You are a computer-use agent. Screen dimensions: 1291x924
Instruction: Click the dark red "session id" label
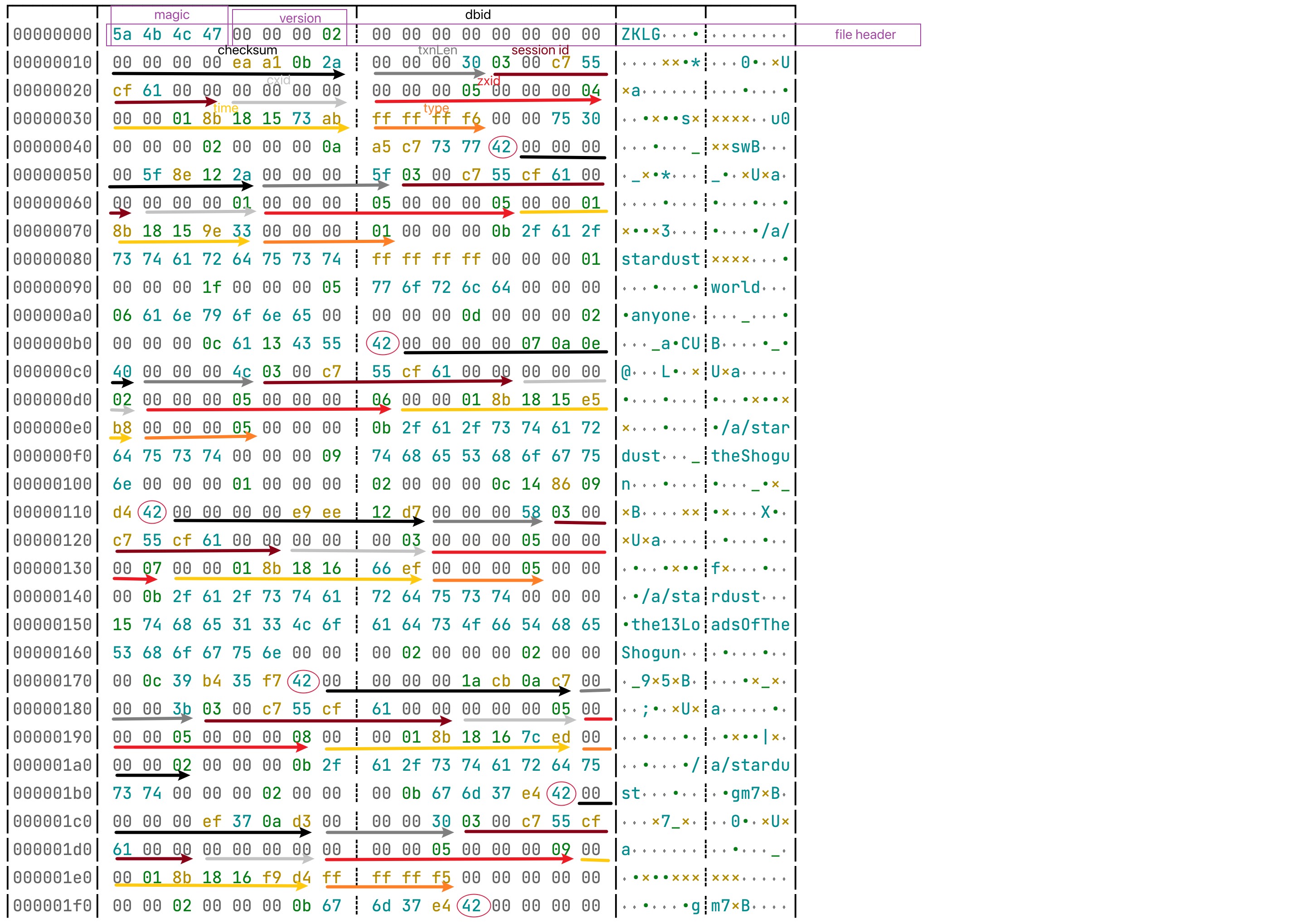click(540, 50)
